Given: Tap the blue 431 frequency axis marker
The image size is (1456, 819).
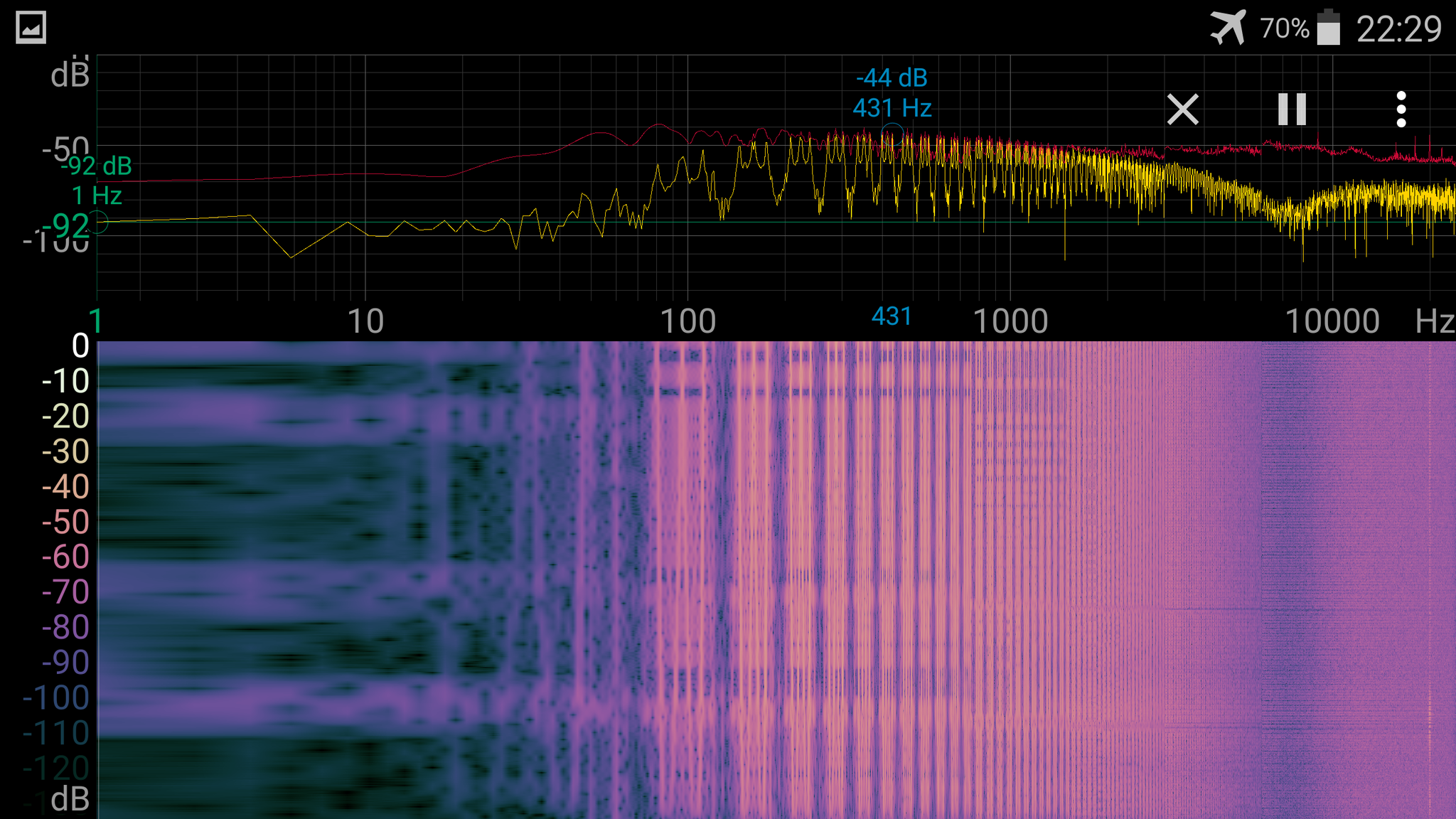Looking at the screenshot, I should (892, 316).
